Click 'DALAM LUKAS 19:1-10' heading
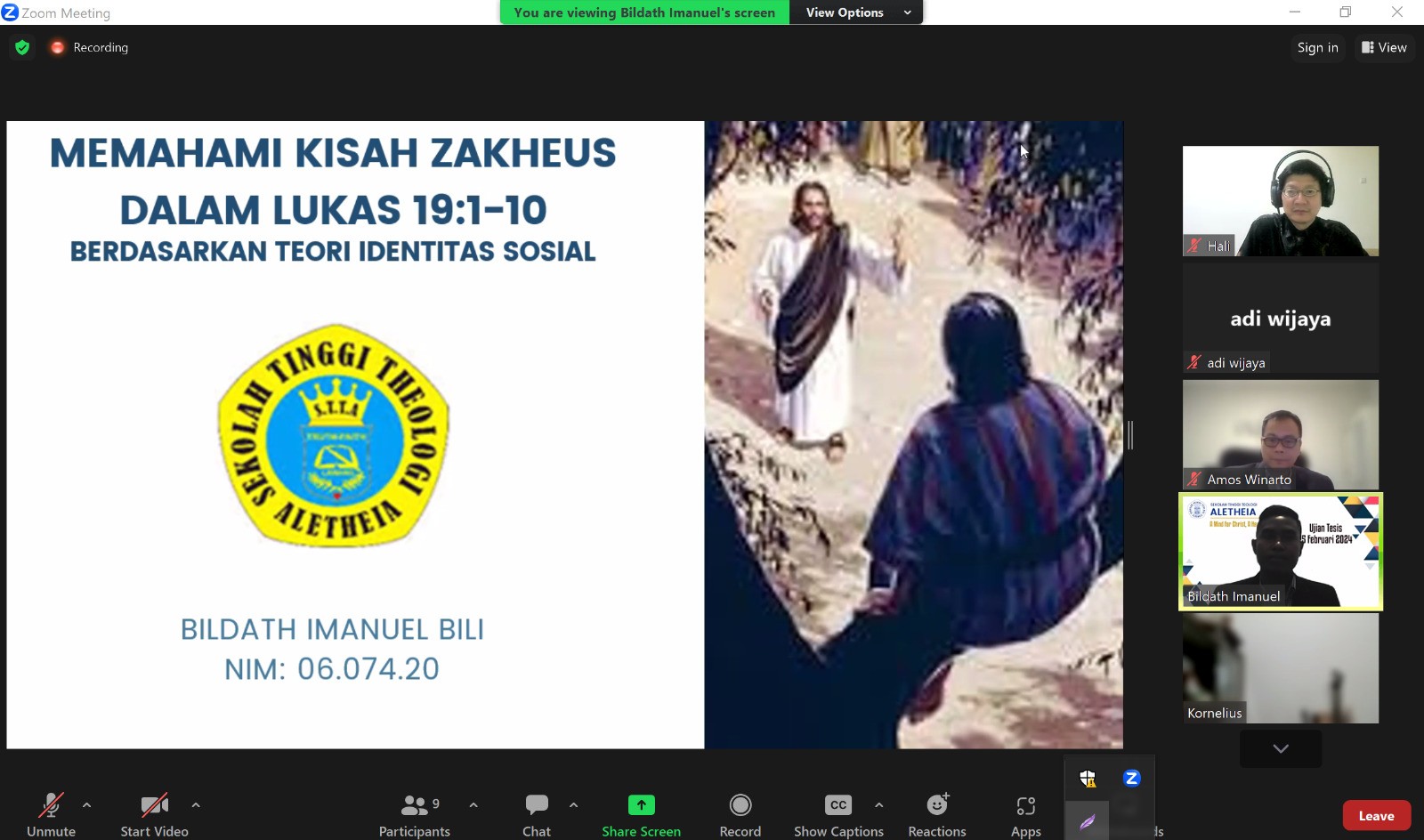Viewport: 1424px width, 840px height. coord(333,210)
